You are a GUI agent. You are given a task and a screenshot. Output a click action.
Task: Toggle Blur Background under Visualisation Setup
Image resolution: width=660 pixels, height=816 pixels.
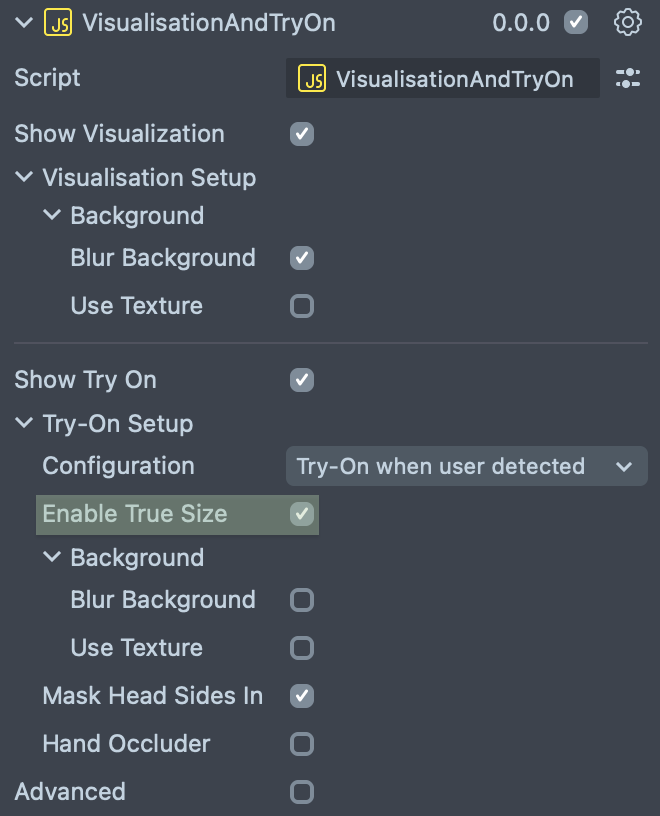[302, 258]
